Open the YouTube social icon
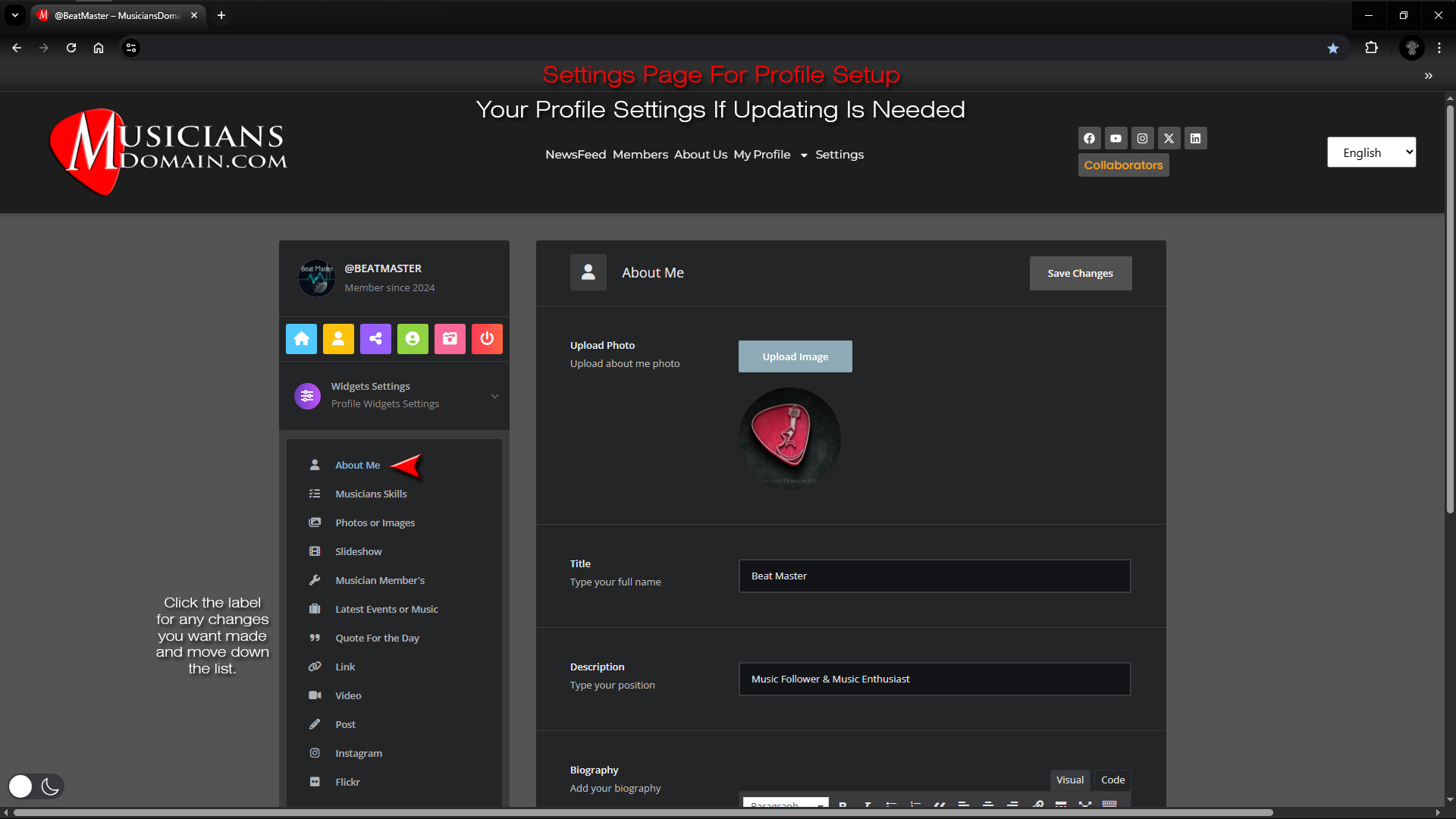The height and width of the screenshot is (819, 1456). coord(1116,138)
